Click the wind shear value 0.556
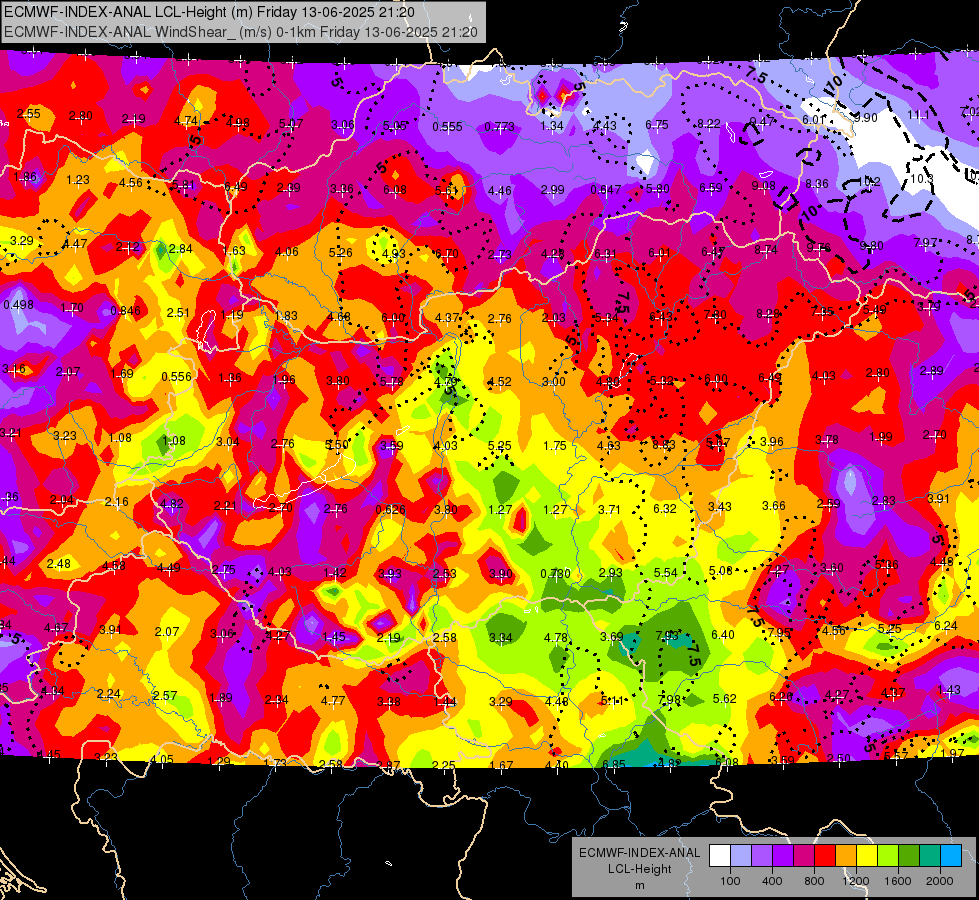The image size is (979, 900). point(177,377)
